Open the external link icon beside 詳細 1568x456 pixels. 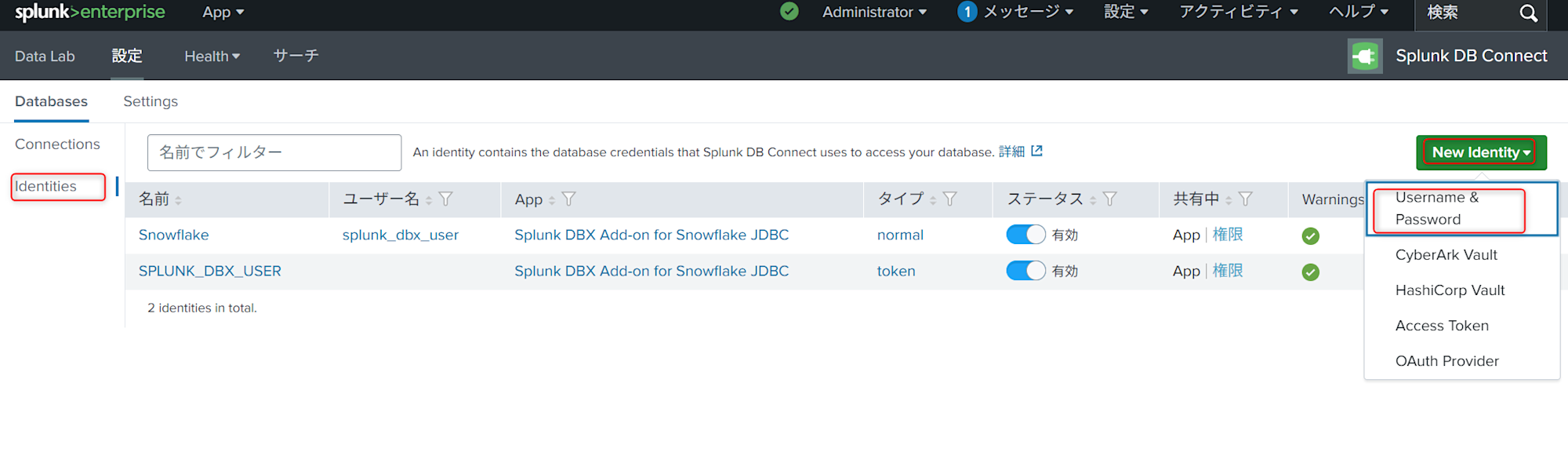(1037, 151)
